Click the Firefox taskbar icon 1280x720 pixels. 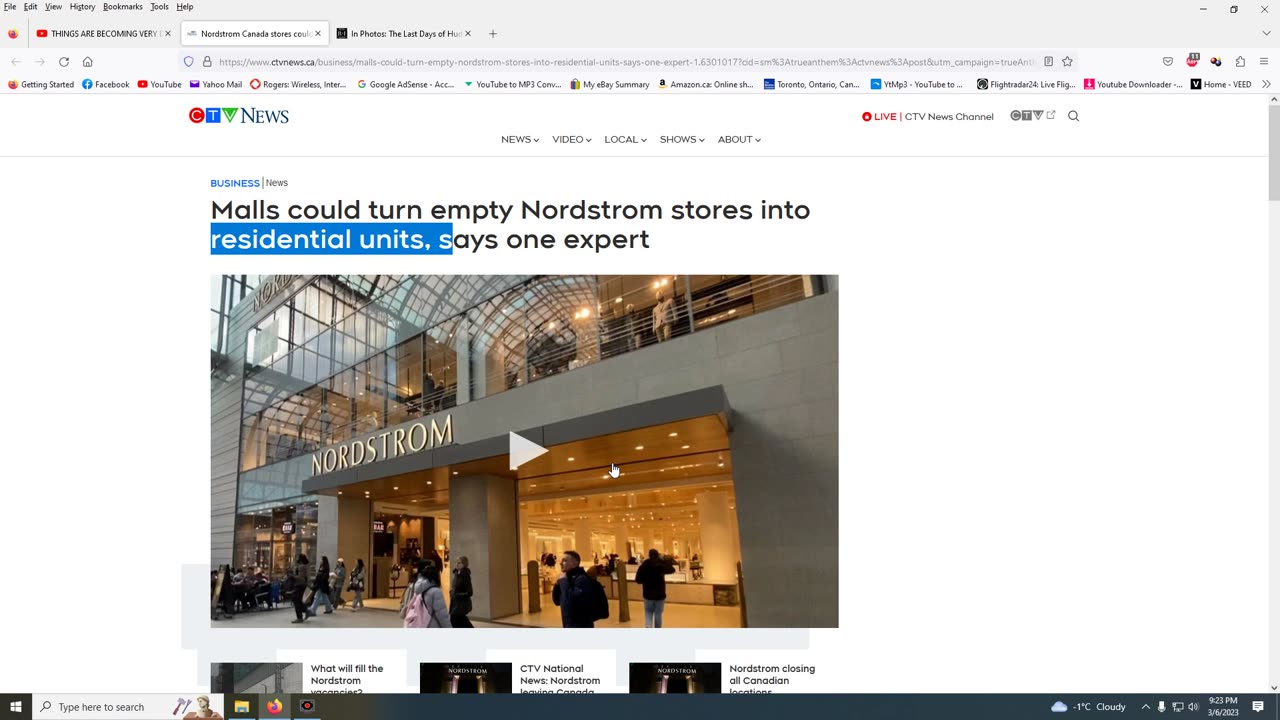tap(274, 707)
